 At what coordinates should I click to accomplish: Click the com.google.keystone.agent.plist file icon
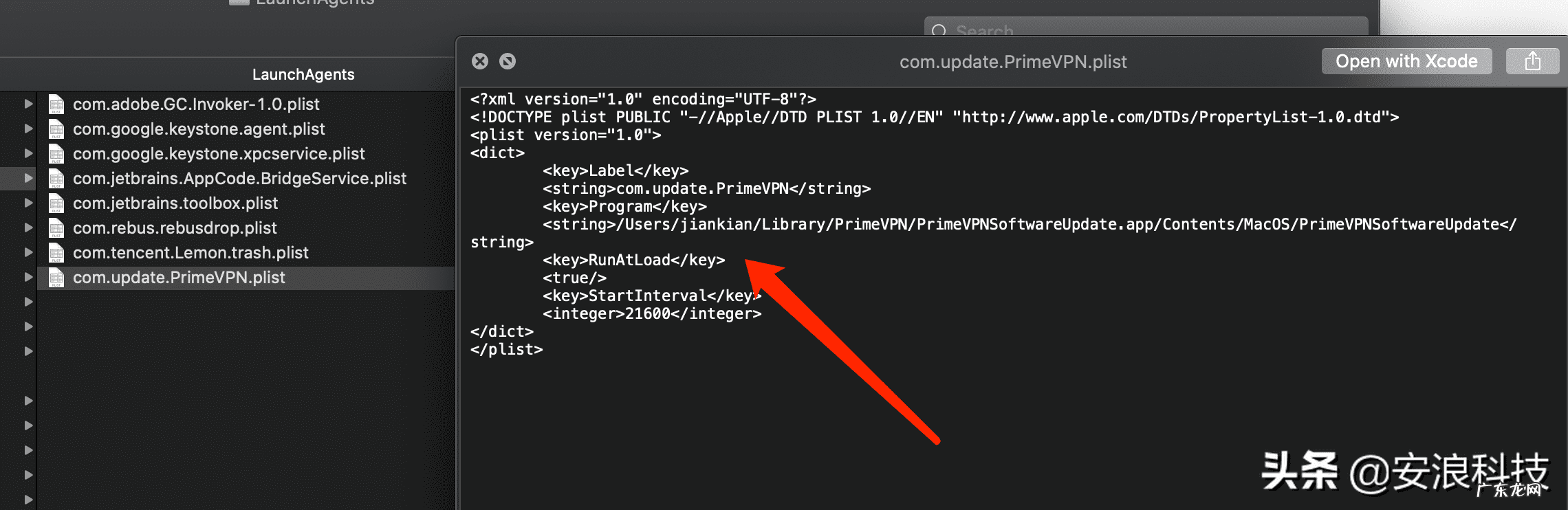56,129
